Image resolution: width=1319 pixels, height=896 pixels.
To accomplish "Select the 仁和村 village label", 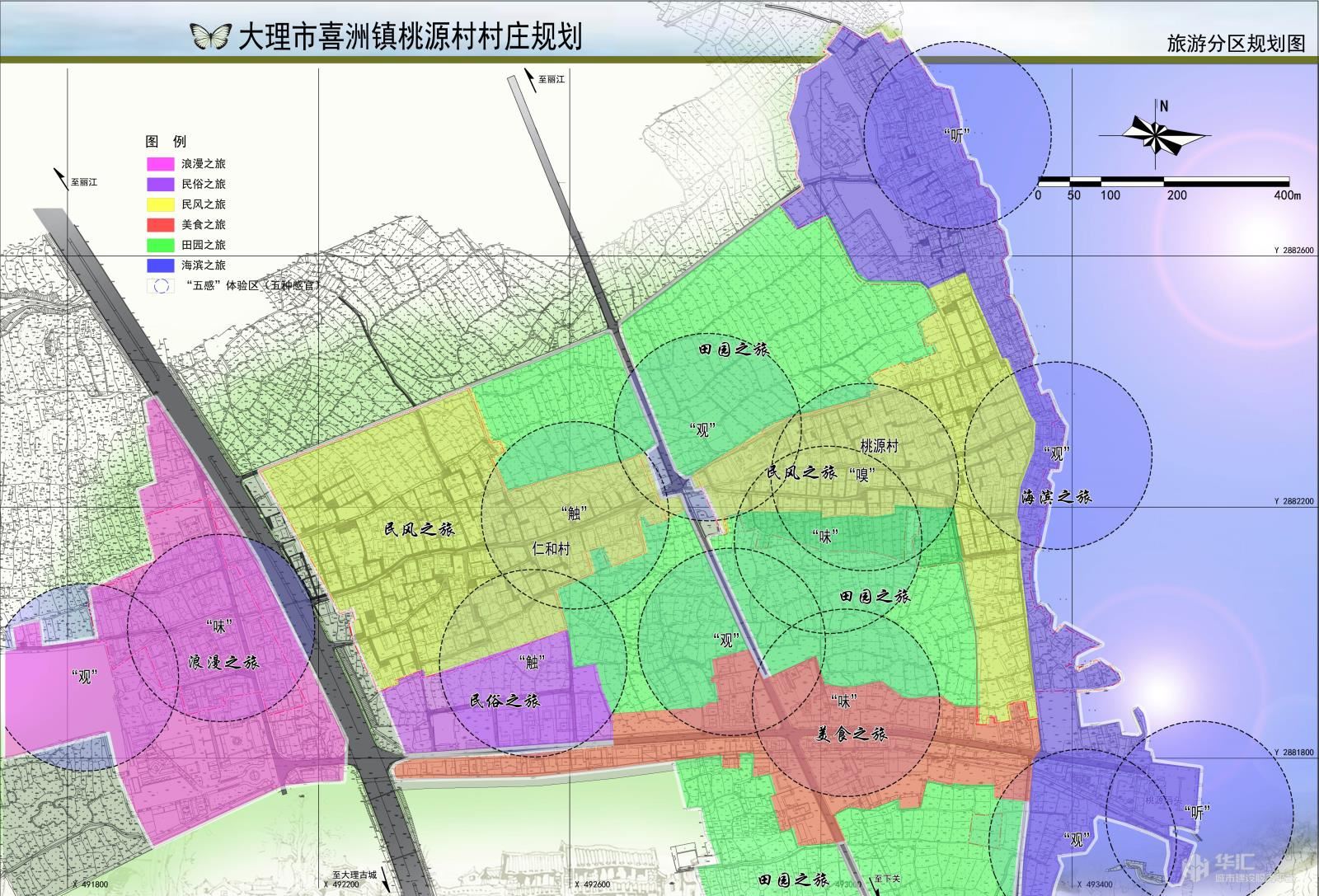I will [552, 548].
